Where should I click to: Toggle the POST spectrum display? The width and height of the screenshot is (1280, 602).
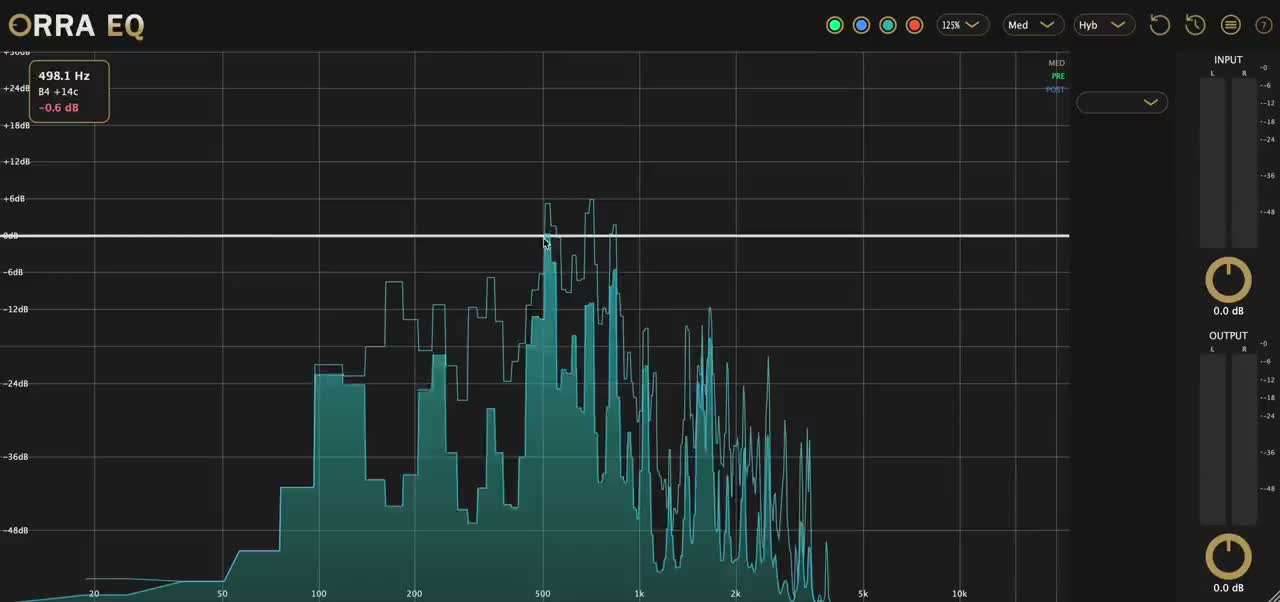pyautogui.click(x=1055, y=90)
